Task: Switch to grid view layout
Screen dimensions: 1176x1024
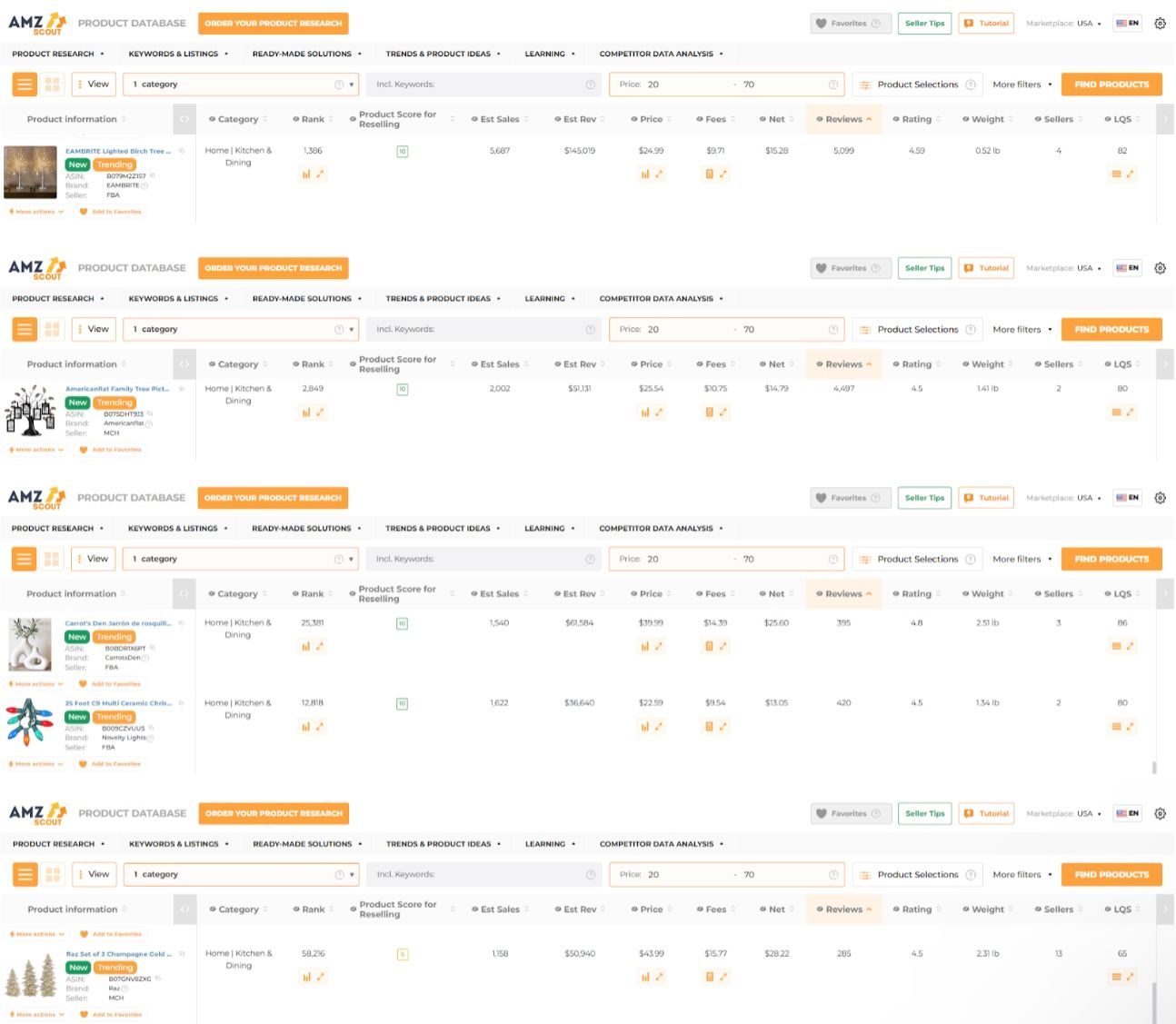Action: (x=52, y=84)
